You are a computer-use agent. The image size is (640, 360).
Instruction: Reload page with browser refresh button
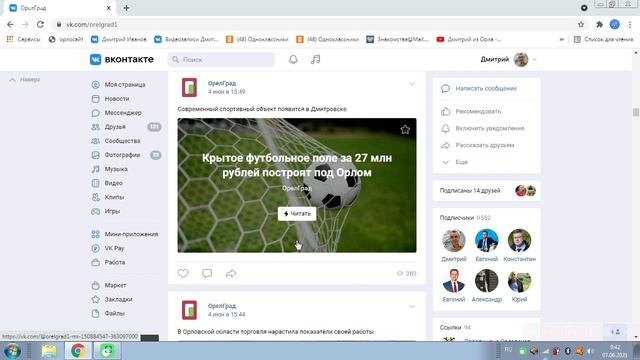tap(40, 24)
